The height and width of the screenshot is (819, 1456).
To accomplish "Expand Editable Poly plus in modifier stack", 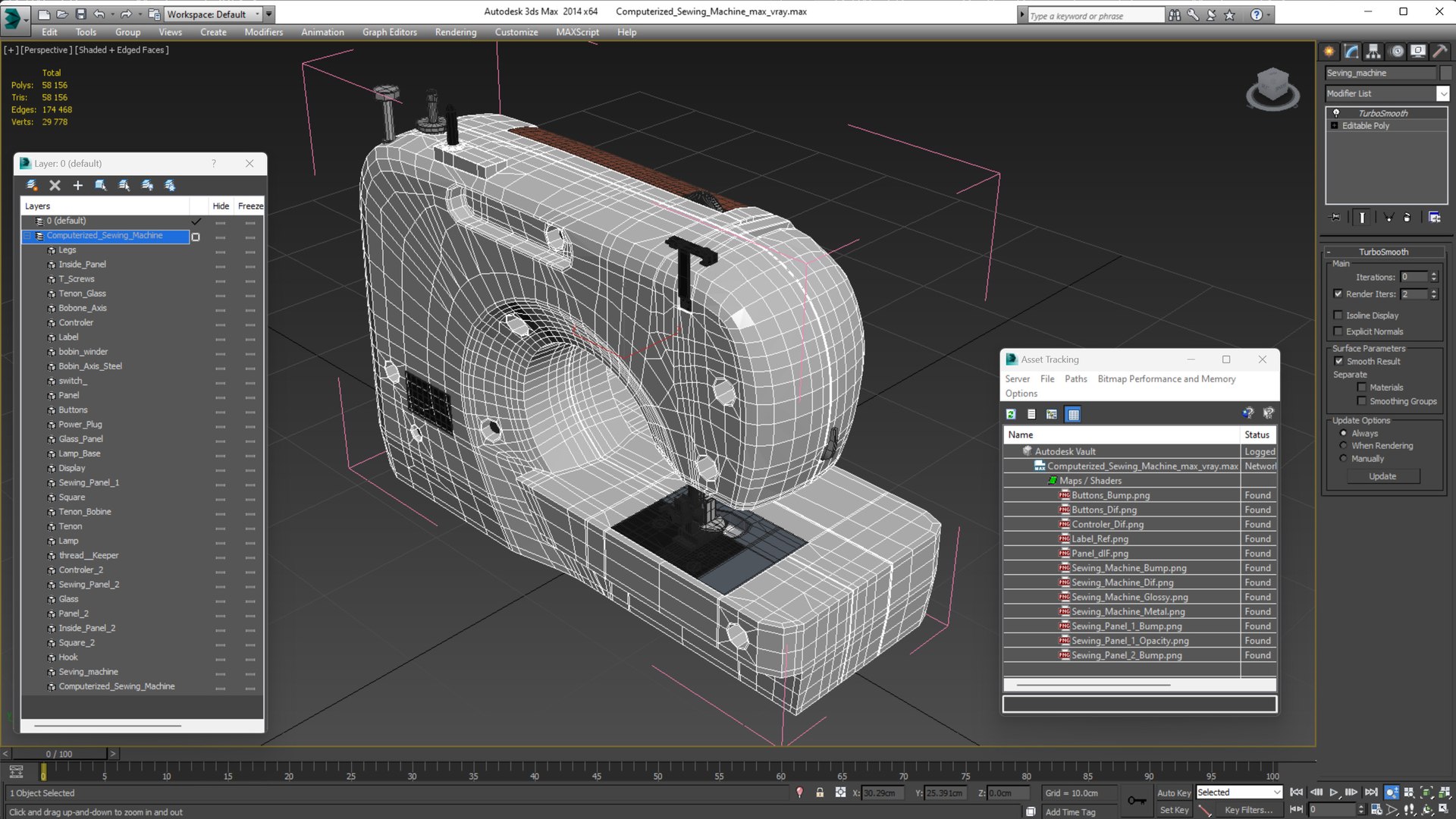I will pos(1334,126).
